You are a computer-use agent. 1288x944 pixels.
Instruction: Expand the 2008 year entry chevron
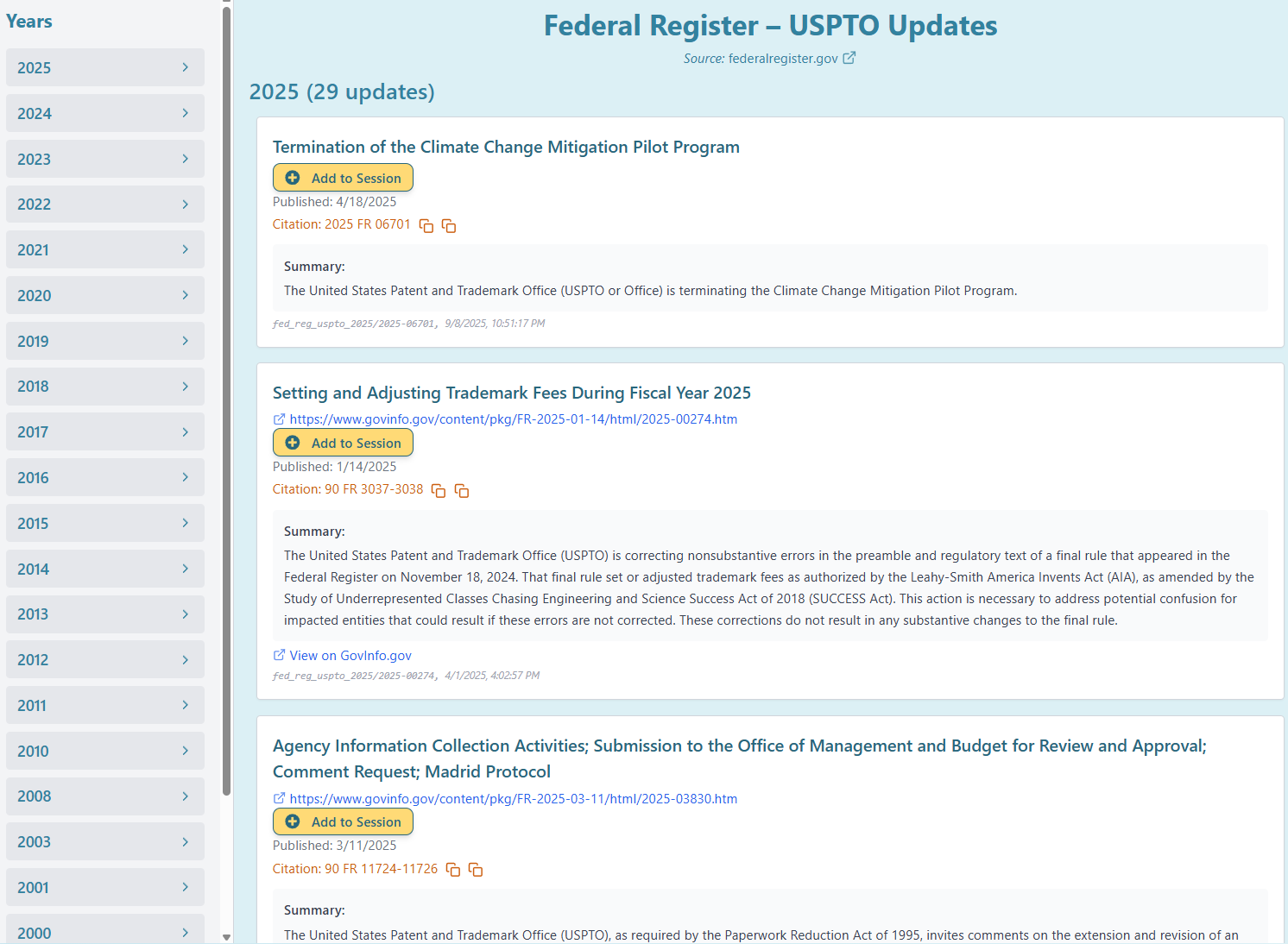pyautogui.click(x=185, y=796)
